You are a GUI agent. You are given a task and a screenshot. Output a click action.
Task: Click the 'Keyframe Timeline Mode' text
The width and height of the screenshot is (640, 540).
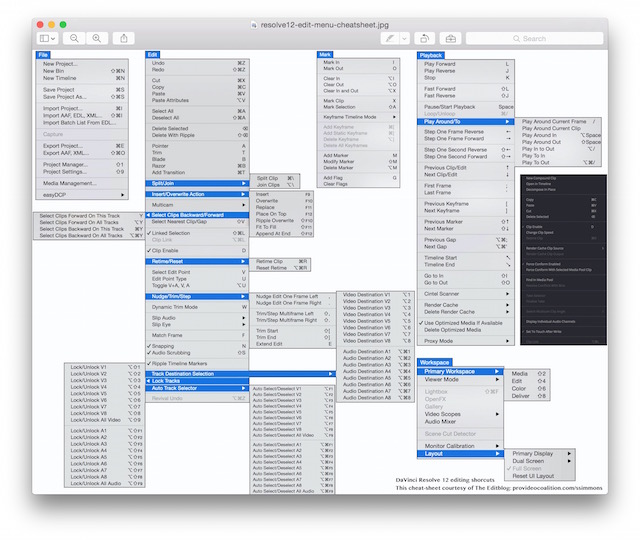click(350, 117)
